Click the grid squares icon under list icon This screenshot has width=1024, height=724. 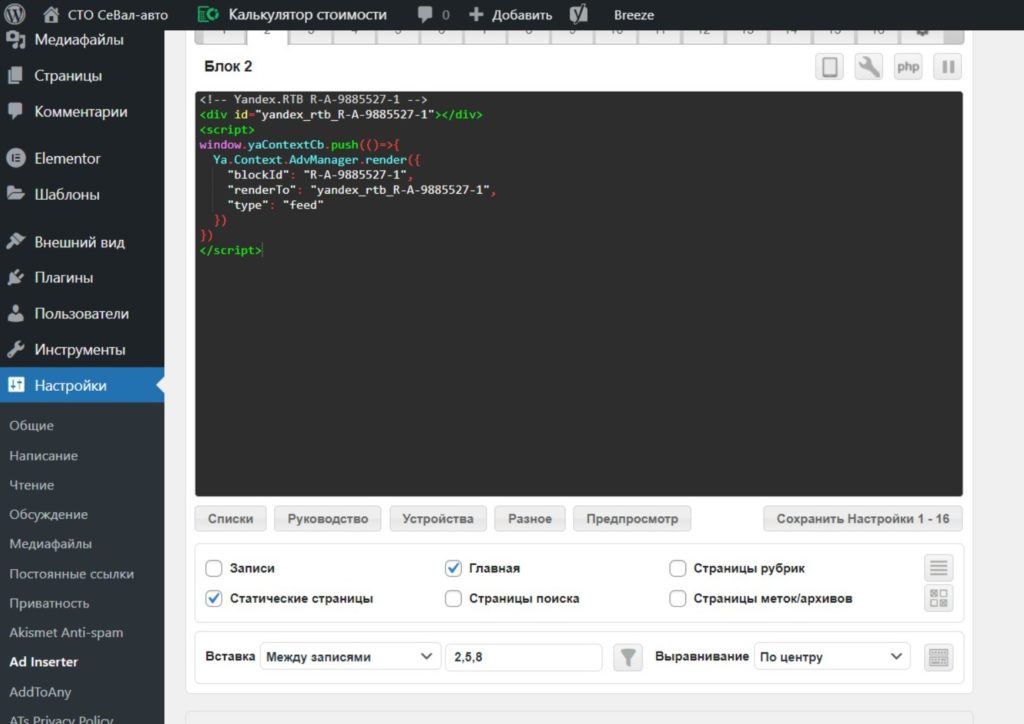(x=938, y=598)
